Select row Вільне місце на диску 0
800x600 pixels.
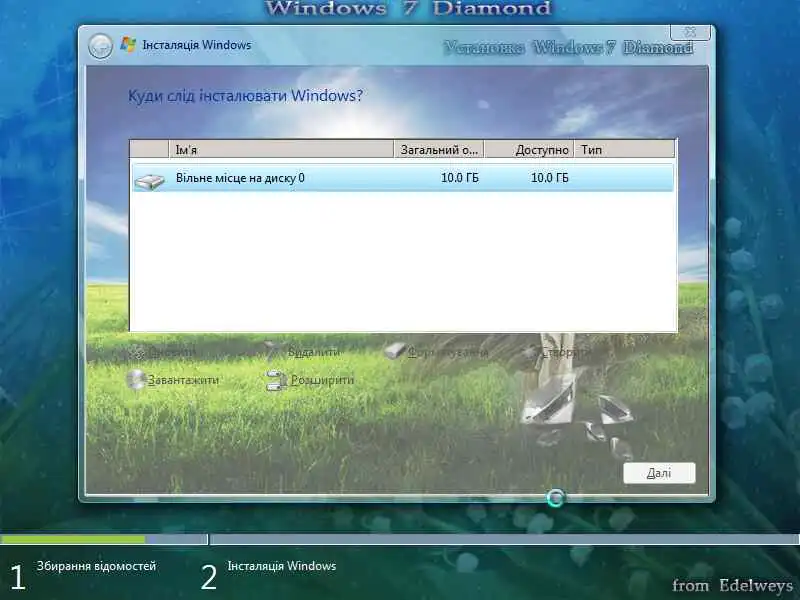403,178
